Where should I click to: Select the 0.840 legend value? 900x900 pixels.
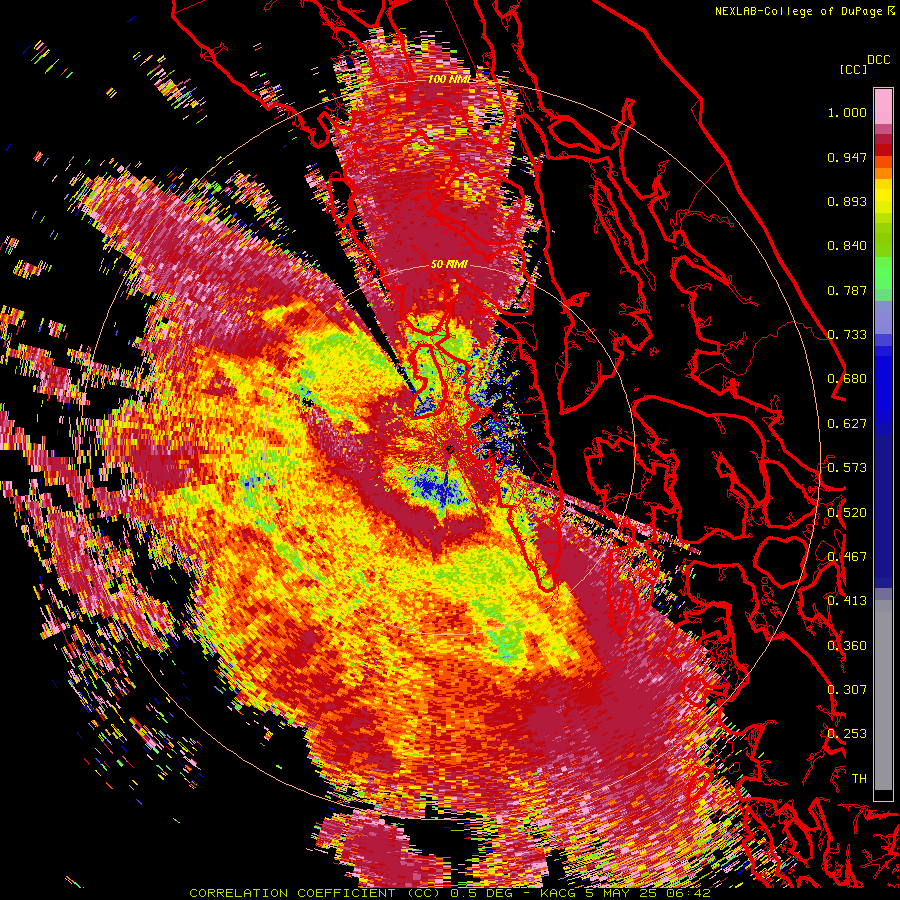[x=847, y=246]
